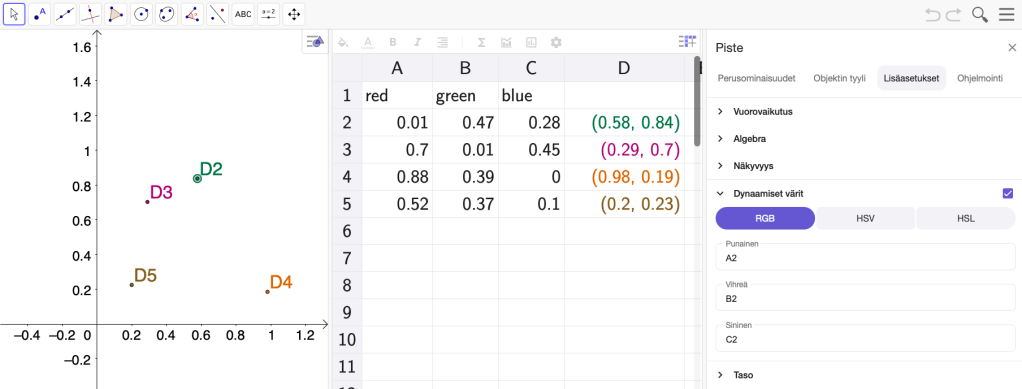The height and width of the screenshot is (389, 1022).
Task: Select the ABC text tool
Action: tap(243, 14)
